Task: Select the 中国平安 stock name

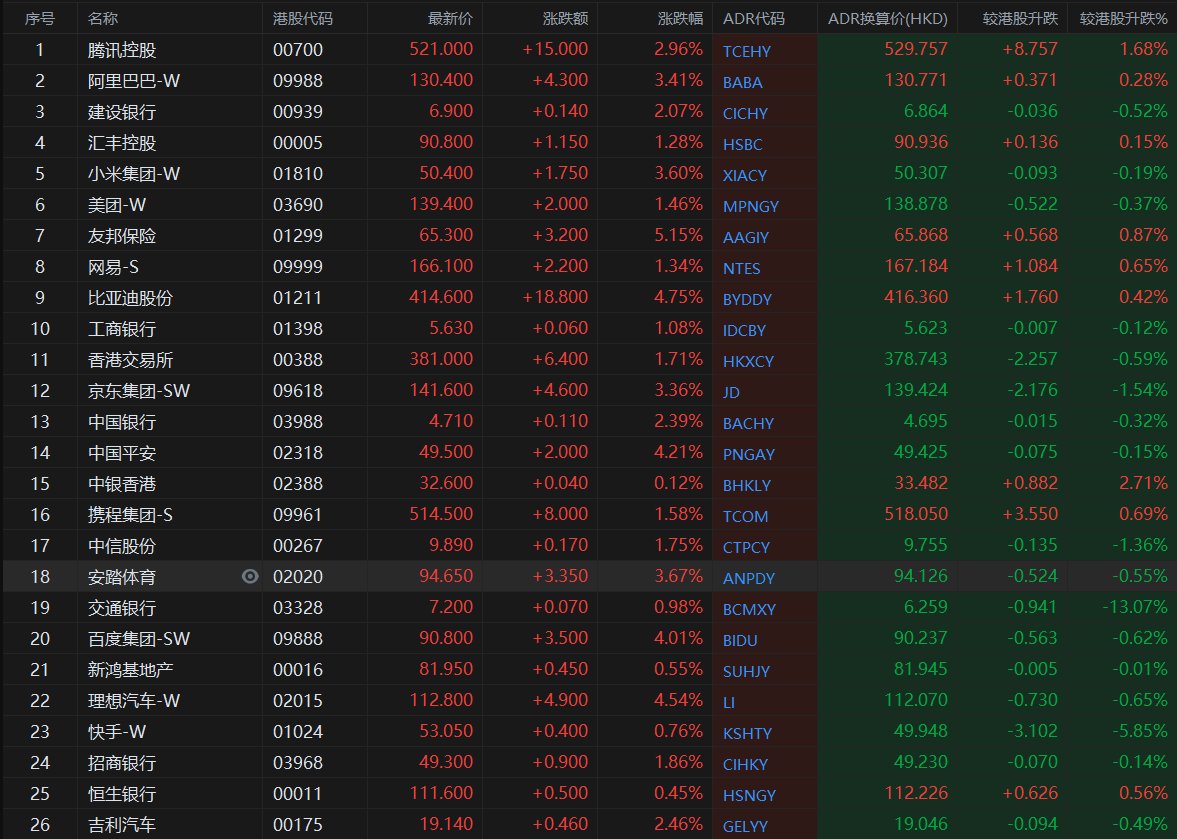Action: tap(122, 453)
